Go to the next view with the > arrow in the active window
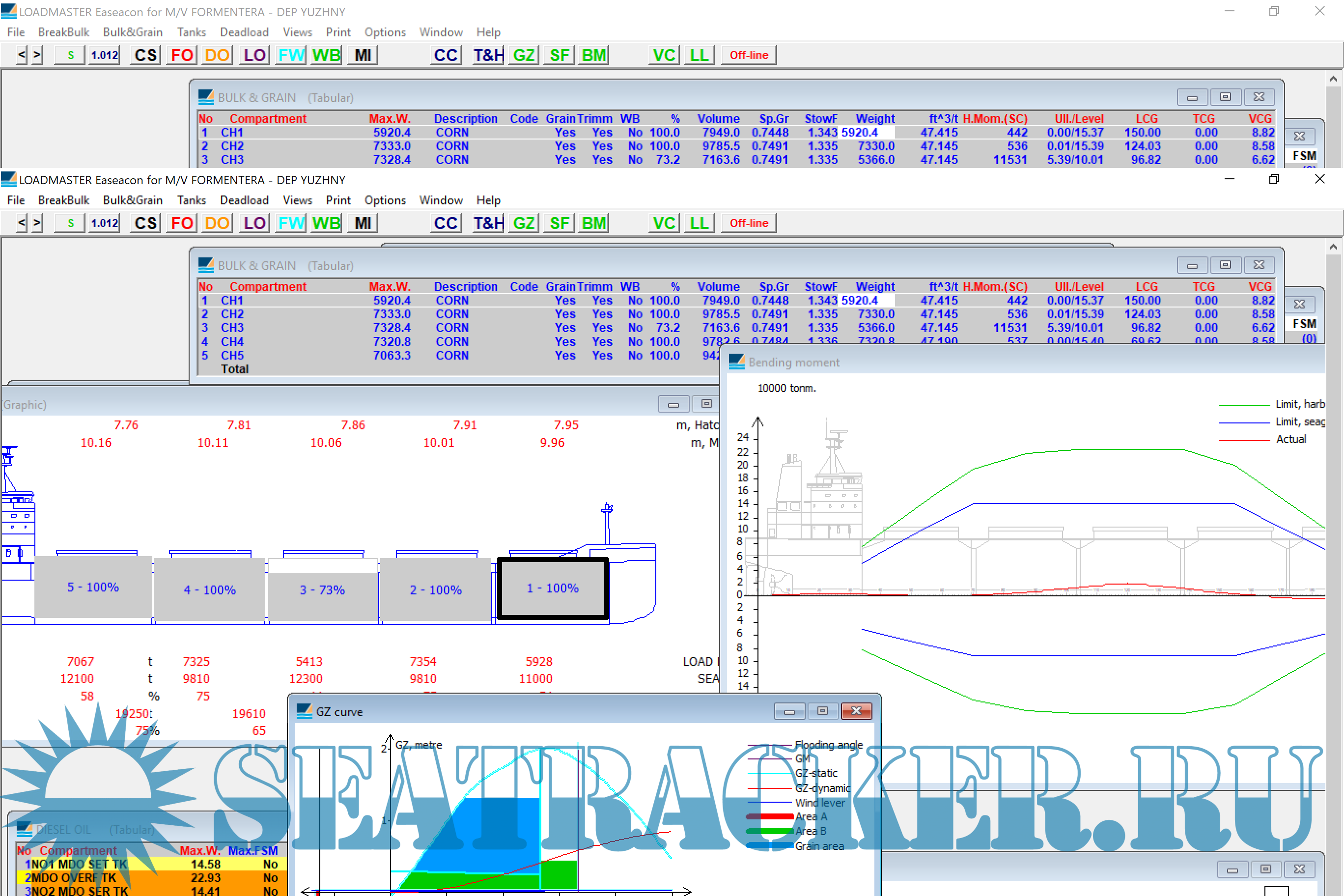Viewport: 1344px width, 896px height. point(37,223)
